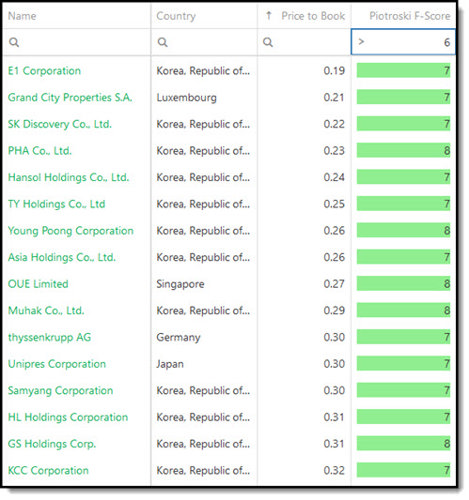Viewport: 469px width, 500px height.
Task: Click the 0.27 Price to Book value
Action: click(x=334, y=284)
